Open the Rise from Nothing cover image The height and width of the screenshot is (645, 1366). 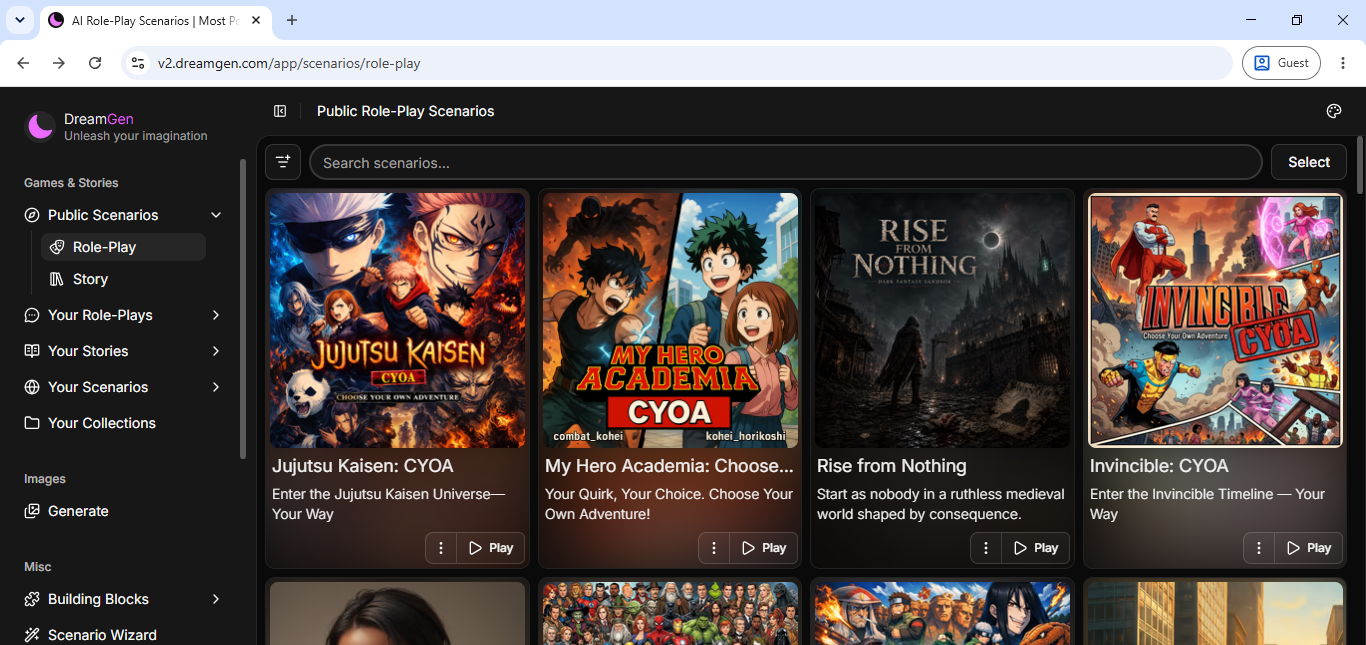point(942,320)
